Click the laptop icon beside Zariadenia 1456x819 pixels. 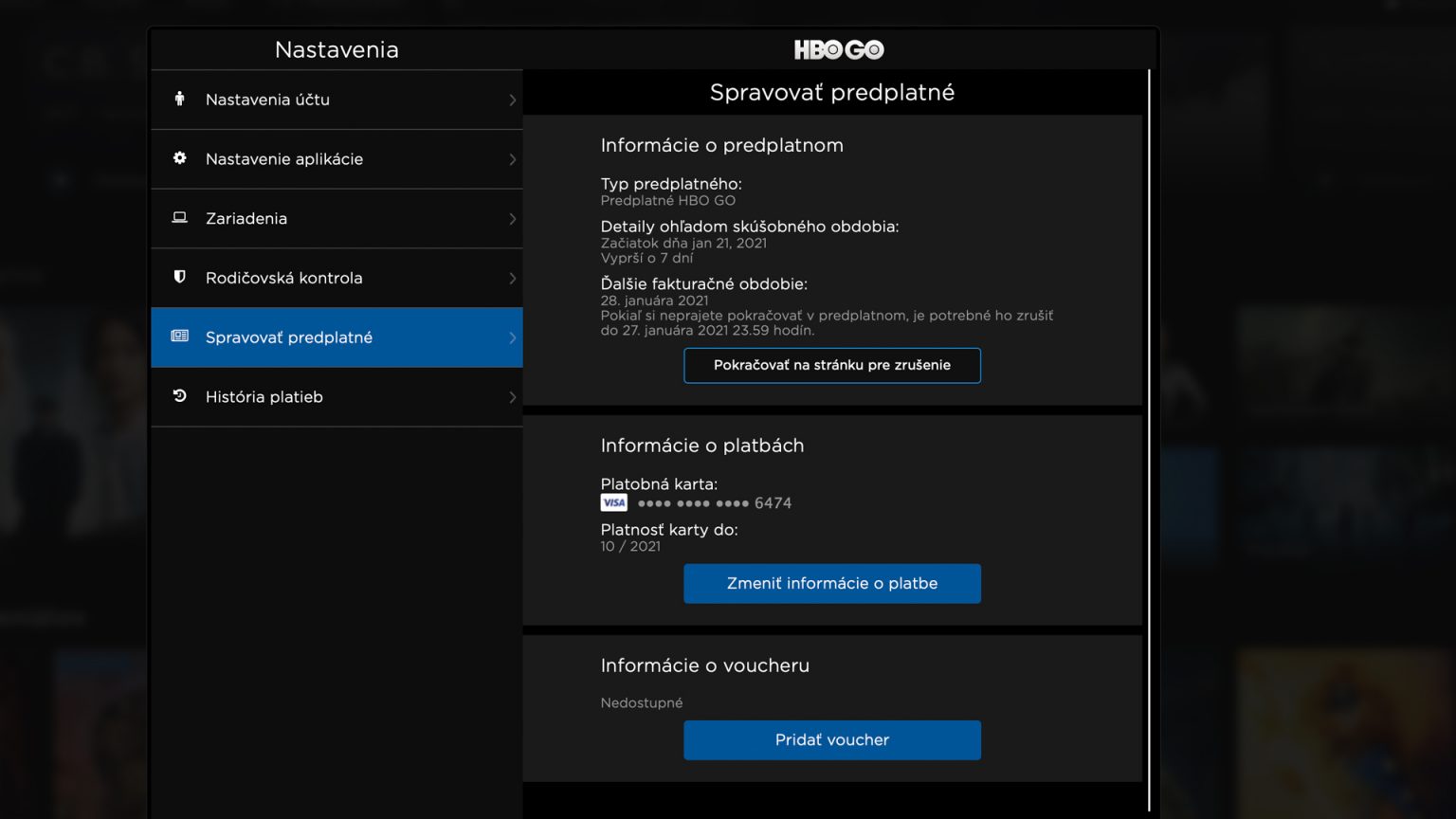[x=179, y=218]
